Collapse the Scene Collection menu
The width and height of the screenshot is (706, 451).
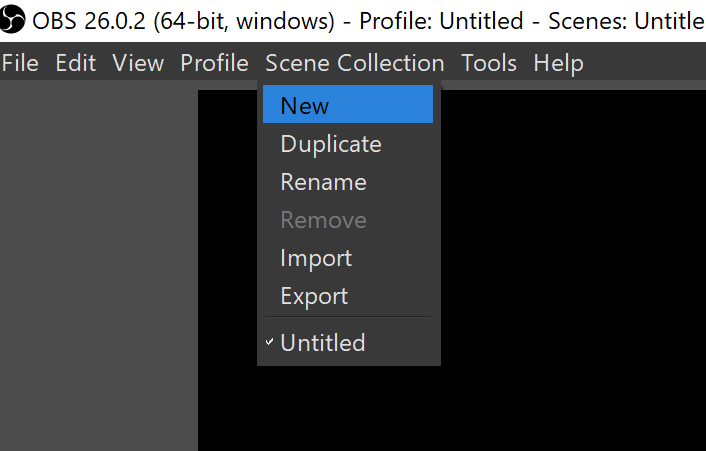pyautogui.click(x=354, y=63)
